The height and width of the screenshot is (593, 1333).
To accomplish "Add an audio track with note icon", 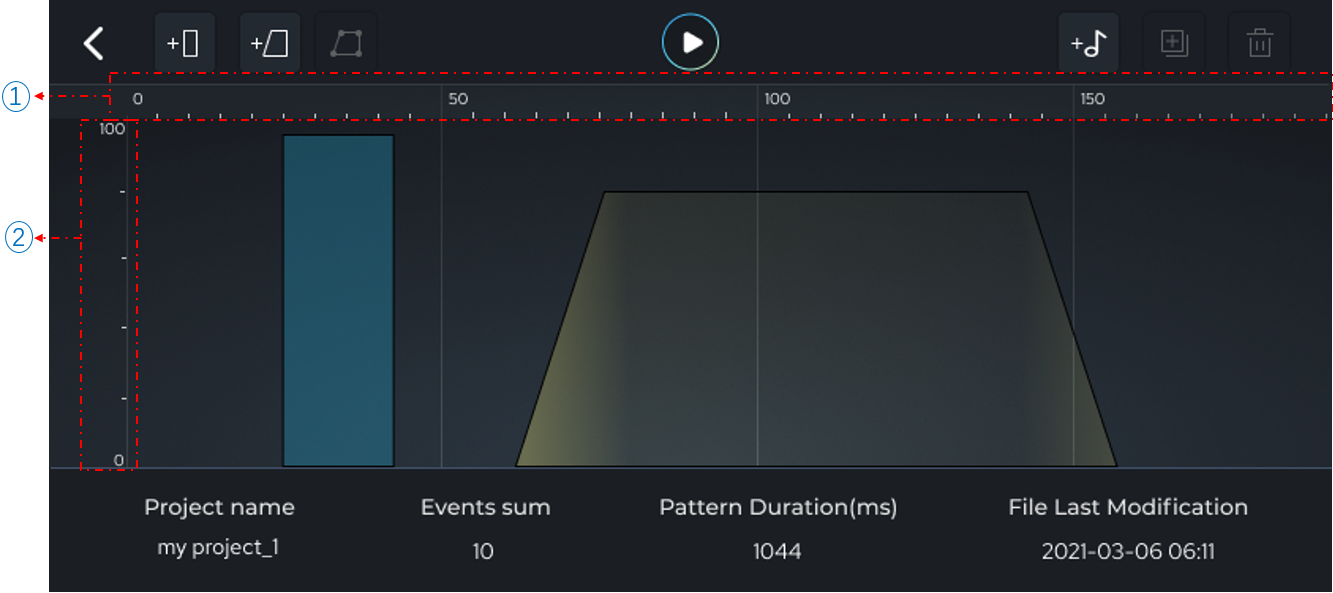I will (x=1088, y=43).
